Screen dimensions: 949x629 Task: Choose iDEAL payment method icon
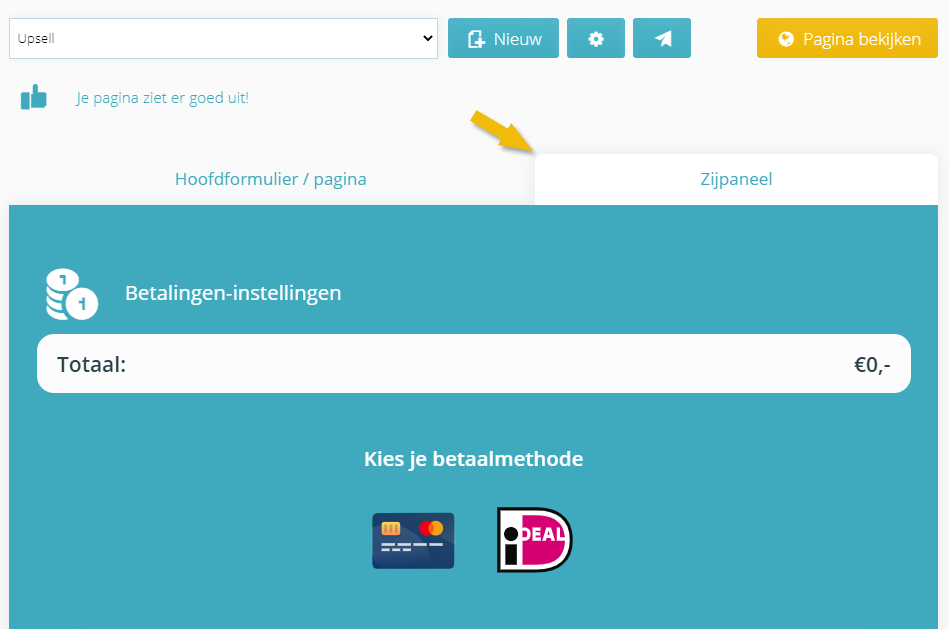pyautogui.click(x=534, y=539)
